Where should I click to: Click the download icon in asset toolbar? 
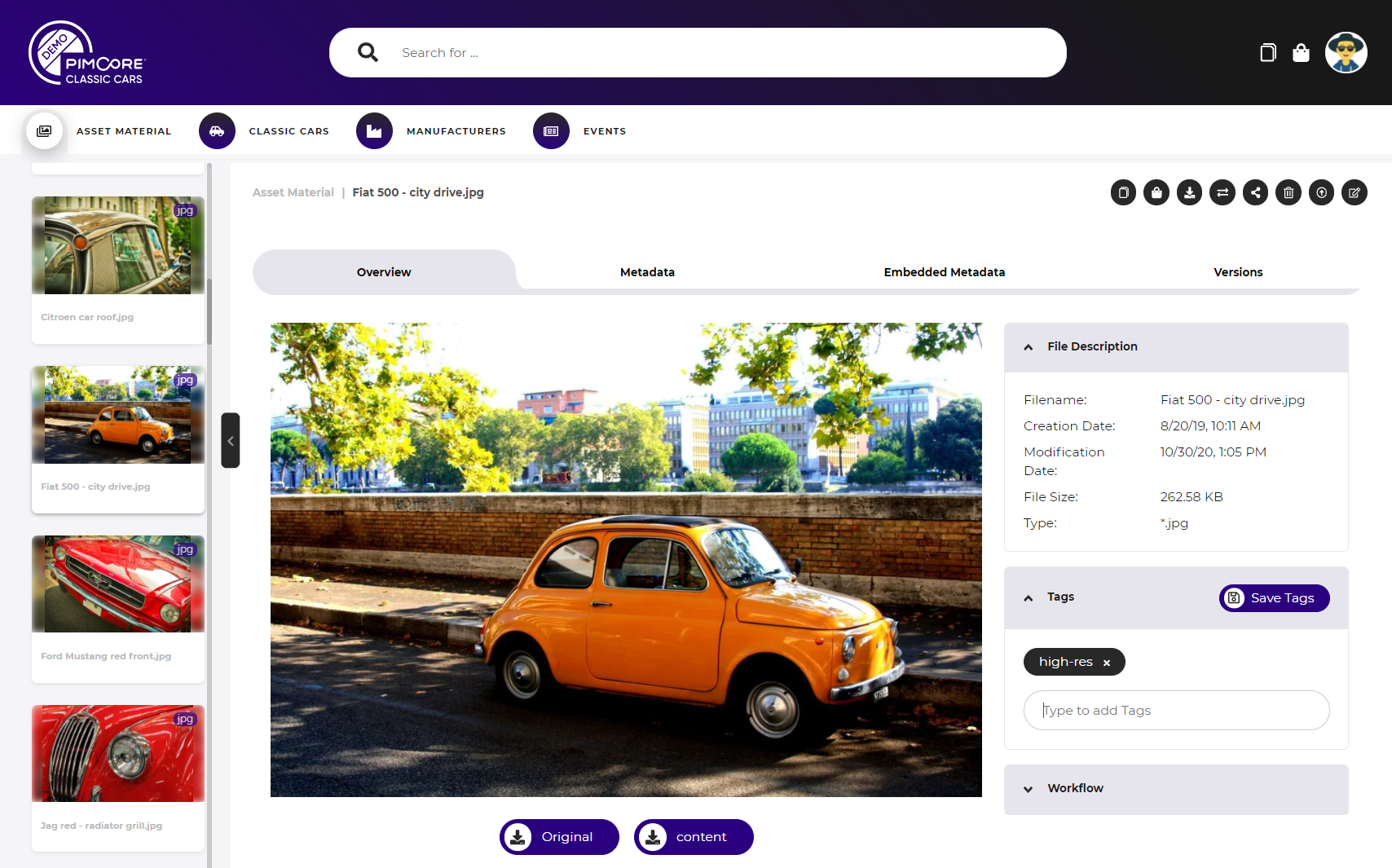coord(1189,193)
